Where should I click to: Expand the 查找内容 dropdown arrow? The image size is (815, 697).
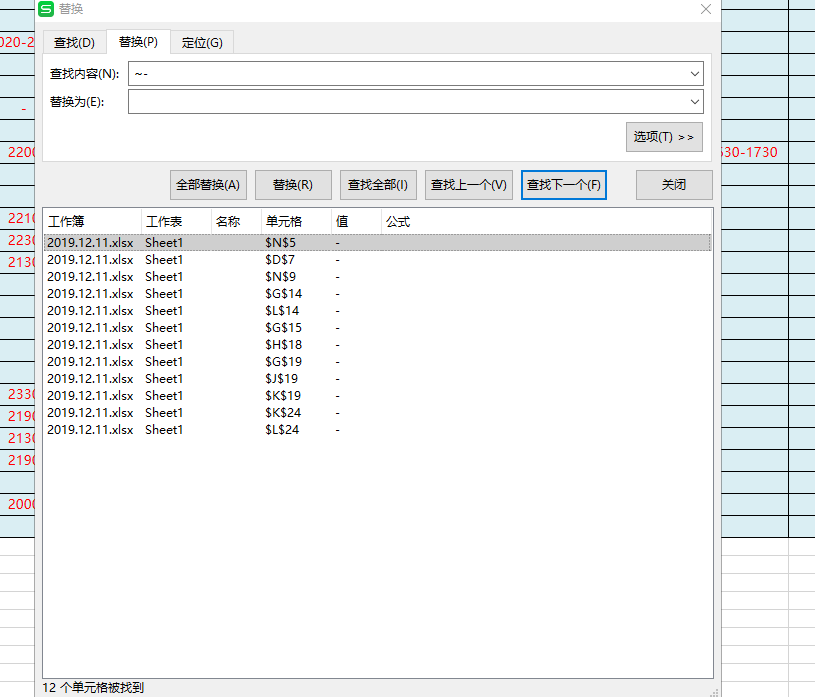pos(694,74)
